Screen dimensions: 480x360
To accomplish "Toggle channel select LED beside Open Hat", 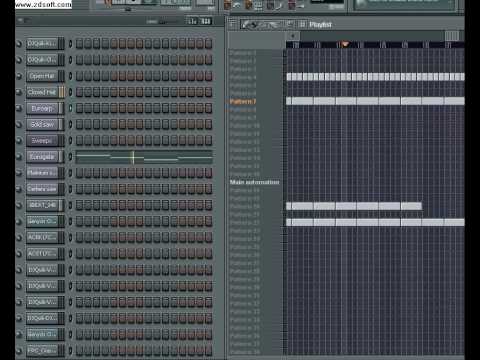I will [x=70, y=76].
